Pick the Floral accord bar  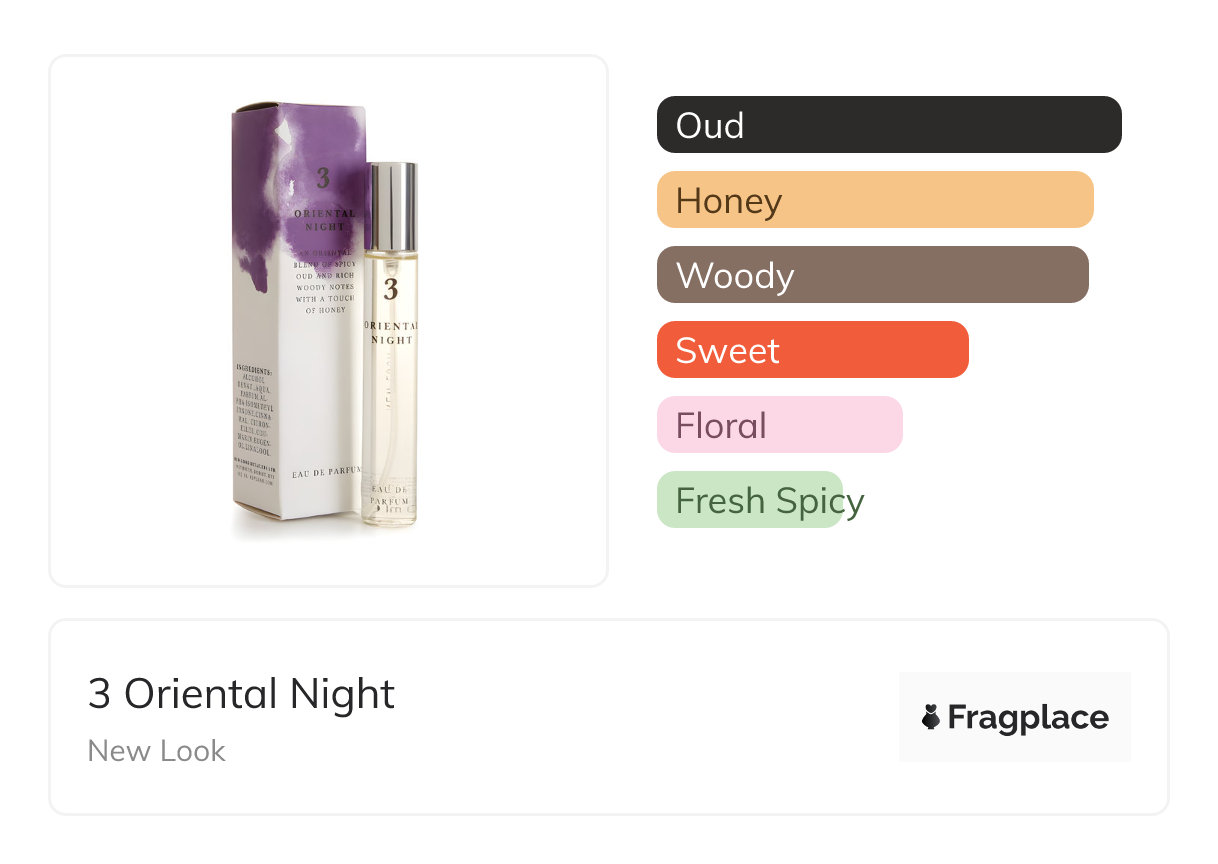(779, 425)
